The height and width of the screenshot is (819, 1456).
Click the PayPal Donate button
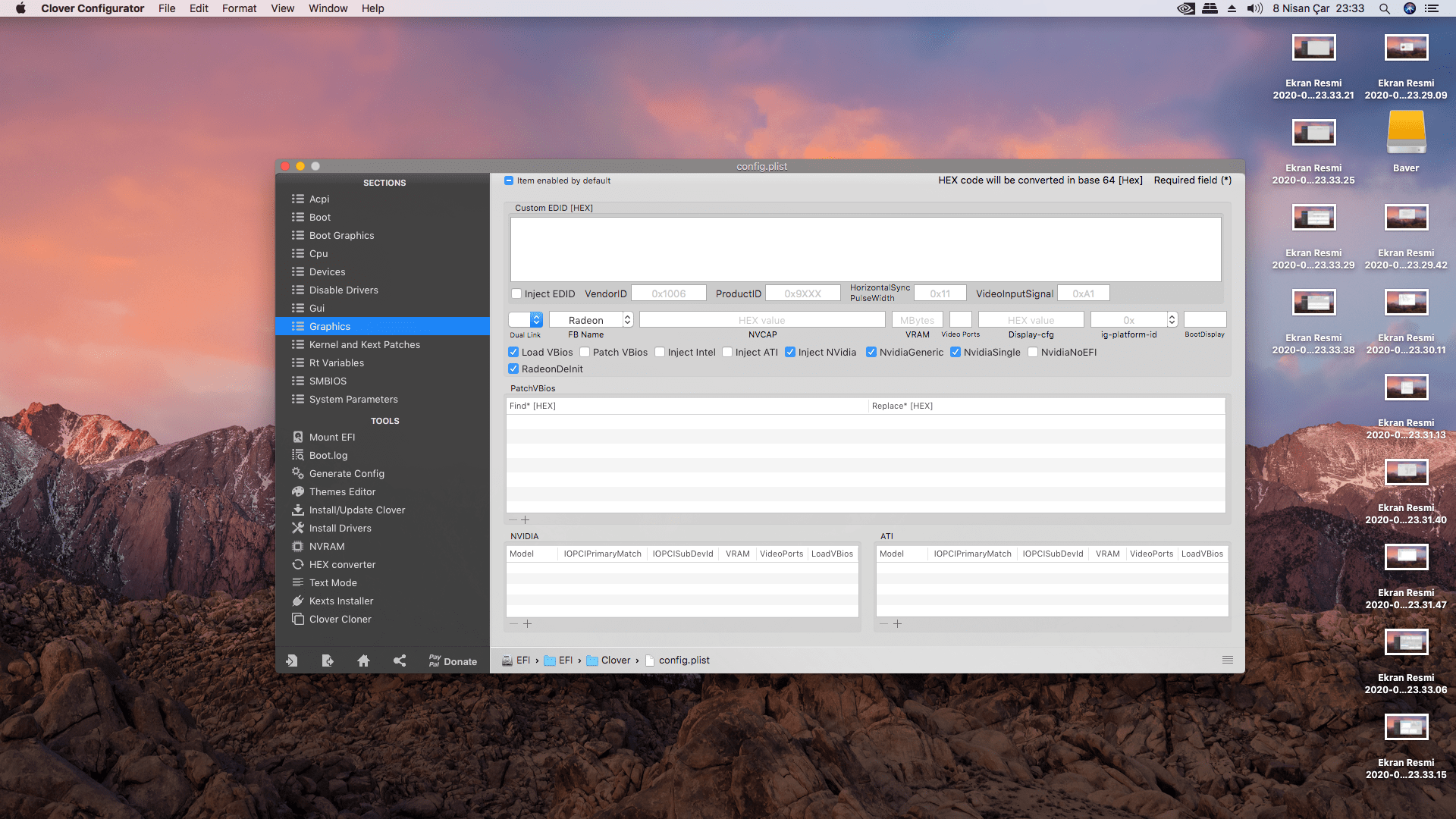pos(453,661)
